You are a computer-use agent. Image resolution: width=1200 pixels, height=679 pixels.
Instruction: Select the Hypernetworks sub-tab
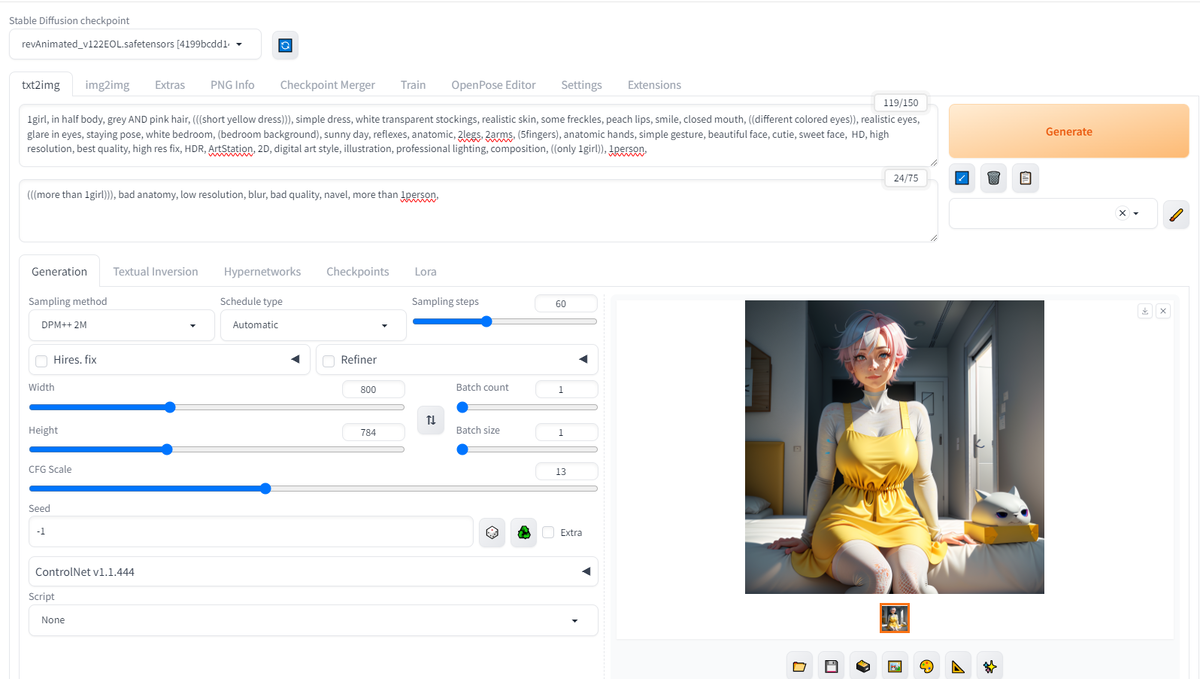tap(262, 271)
